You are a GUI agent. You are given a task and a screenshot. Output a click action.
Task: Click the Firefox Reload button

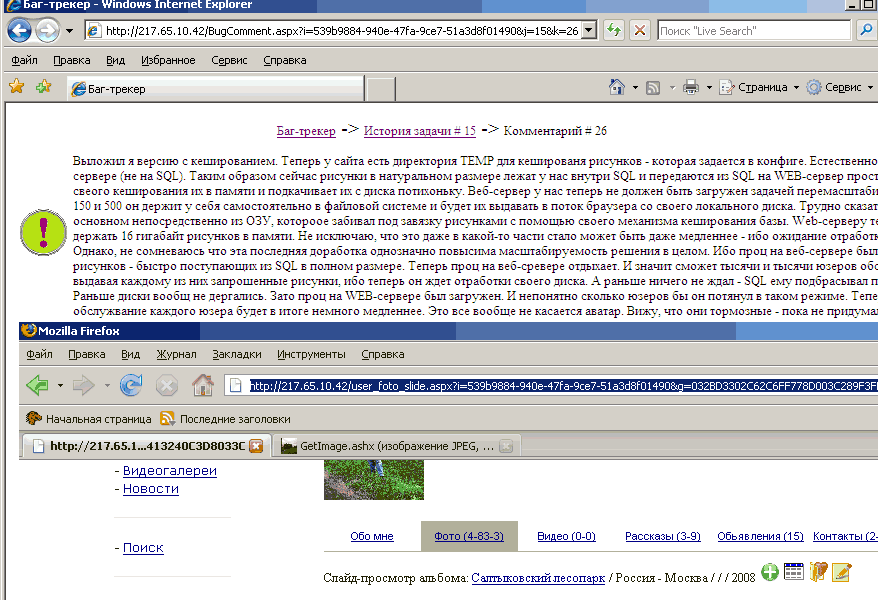click(x=131, y=385)
